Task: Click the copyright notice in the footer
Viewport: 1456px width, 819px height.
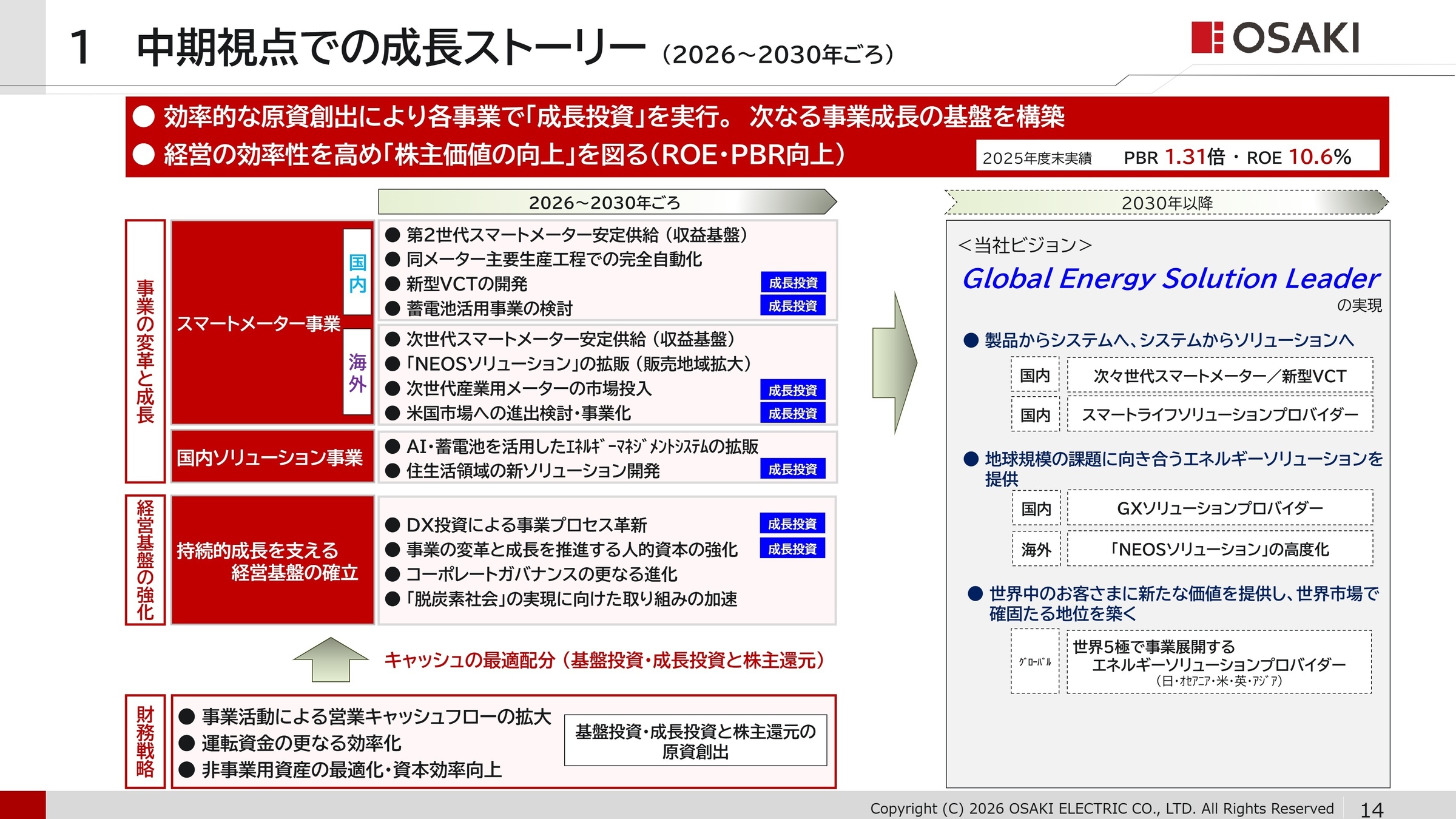Action: click(1102, 809)
